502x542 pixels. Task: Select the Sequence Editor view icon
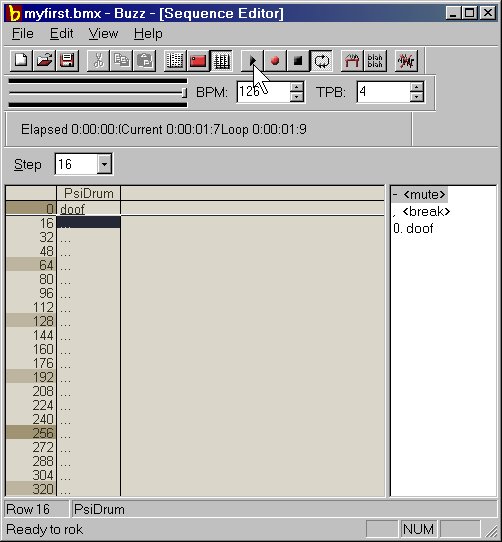(221, 61)
